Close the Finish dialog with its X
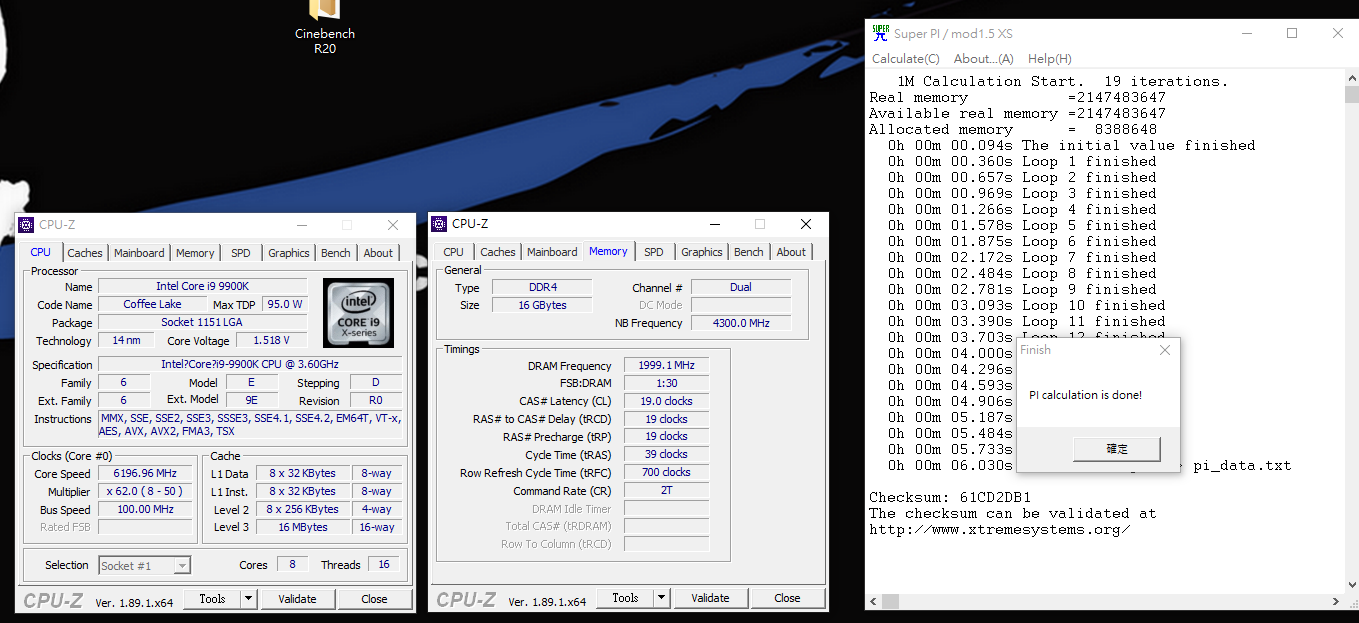The height and width of the screenshot is (623, 1359). (x=1164, y=350)
